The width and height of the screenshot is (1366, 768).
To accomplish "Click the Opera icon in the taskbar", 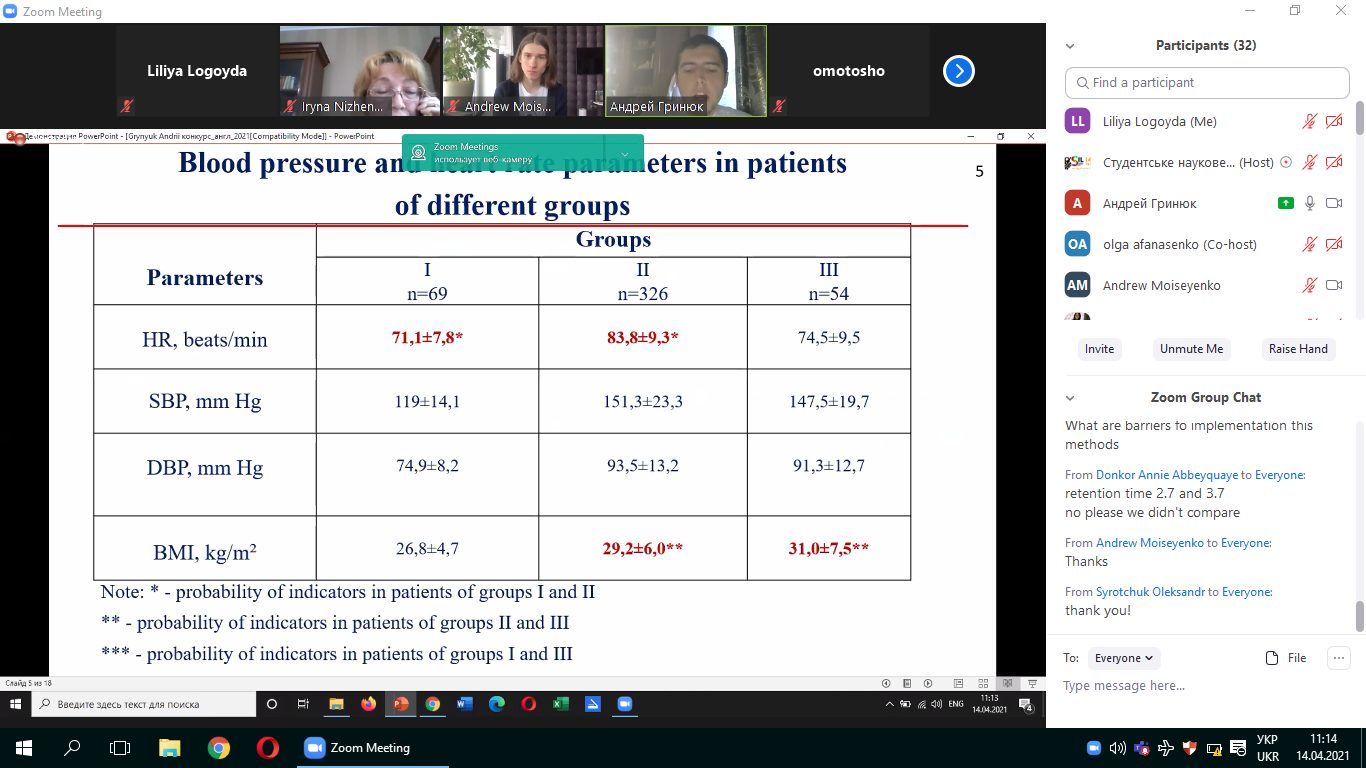I will pyautogui.click(x=267, y=747).
